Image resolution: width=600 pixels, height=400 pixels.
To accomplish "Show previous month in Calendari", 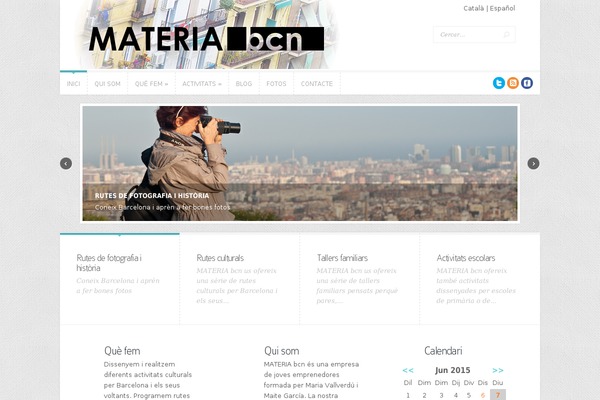I will [x=408, y=370].
